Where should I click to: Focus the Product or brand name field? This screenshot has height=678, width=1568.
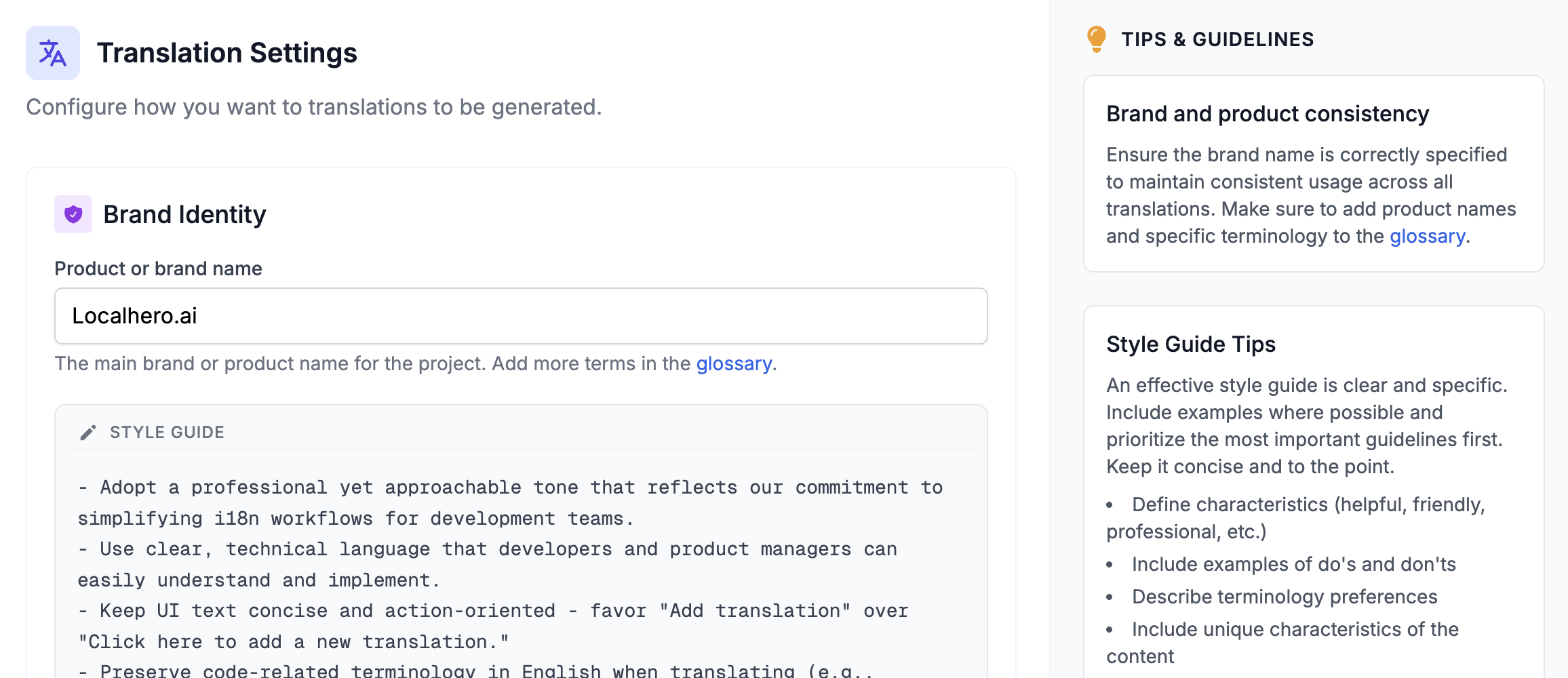pos(520,316)
